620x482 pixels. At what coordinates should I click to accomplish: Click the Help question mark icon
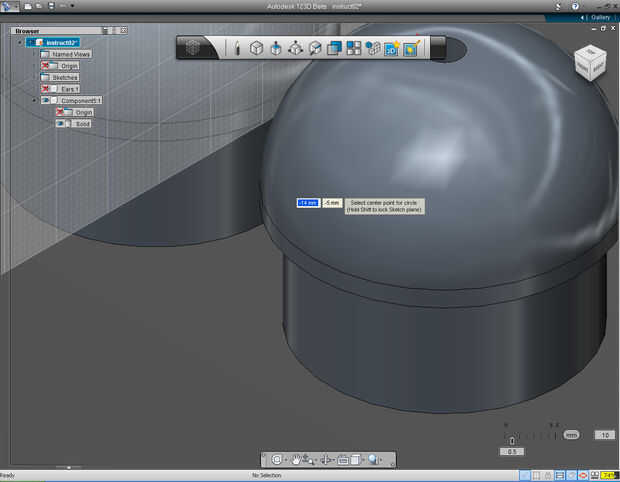pyautogui.click(x=575, y=6)
